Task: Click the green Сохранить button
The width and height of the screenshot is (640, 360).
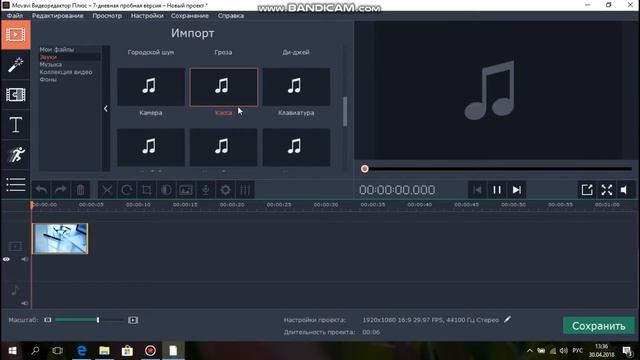Action: 598,326
